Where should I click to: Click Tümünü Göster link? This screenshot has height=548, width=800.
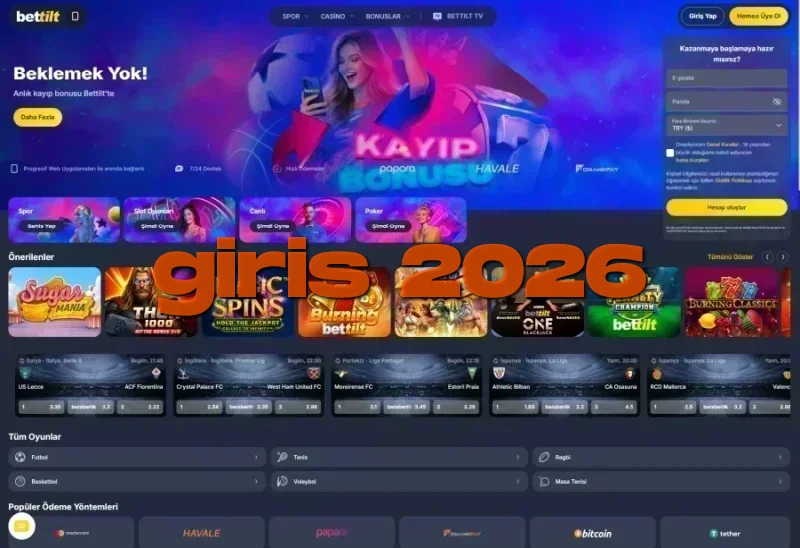pyautogui.click(x=730, y=257)
